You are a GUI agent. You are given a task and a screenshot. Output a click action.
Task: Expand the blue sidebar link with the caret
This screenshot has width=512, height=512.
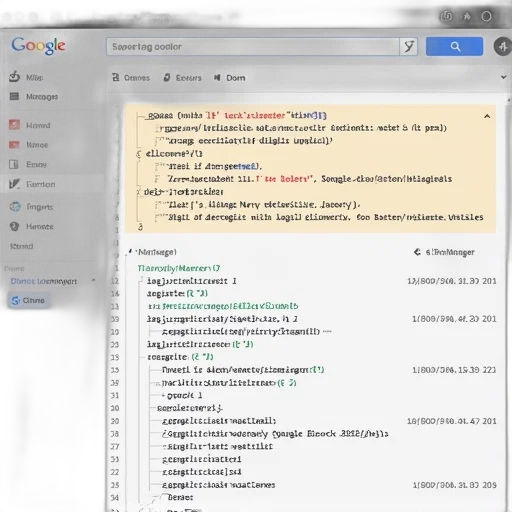pos(44,281)
